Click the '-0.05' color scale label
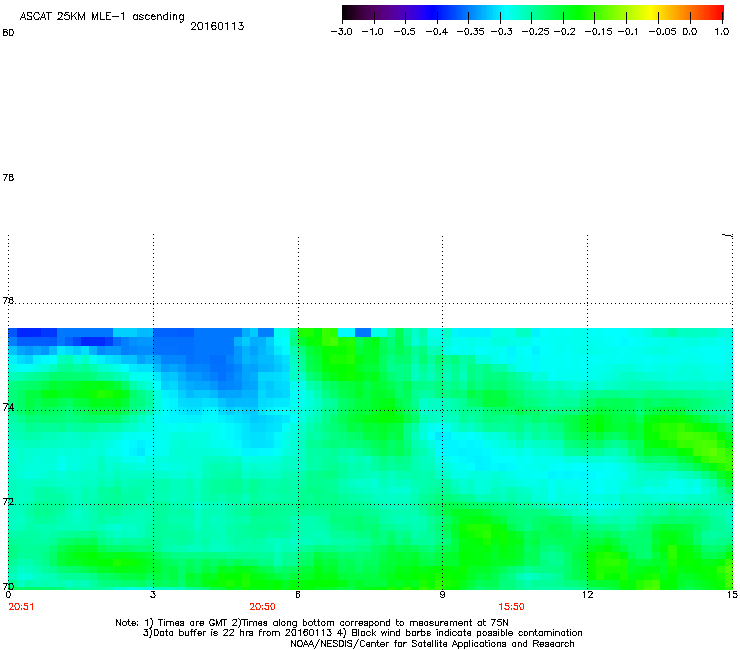740x650 pixels. (662, 32)
